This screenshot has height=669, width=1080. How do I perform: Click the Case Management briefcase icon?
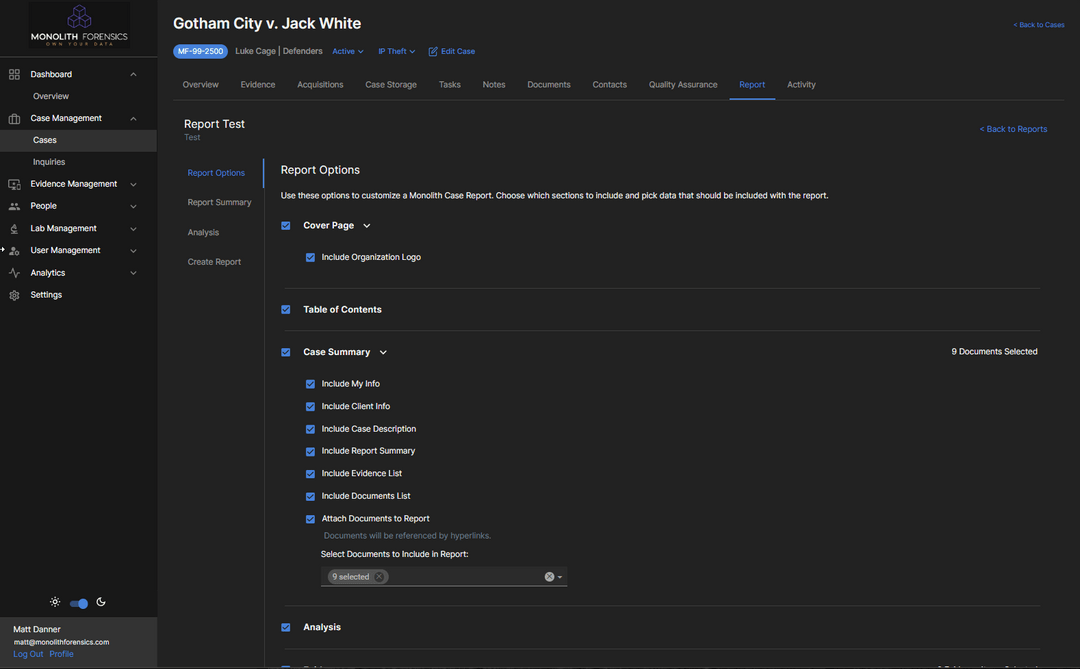tap(14, 119)
